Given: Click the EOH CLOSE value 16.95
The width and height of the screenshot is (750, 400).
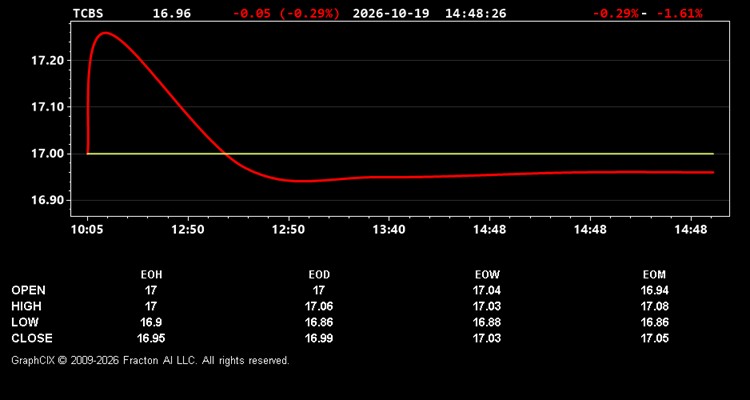Looking at the screenshot, I should [x=151, y=338].
